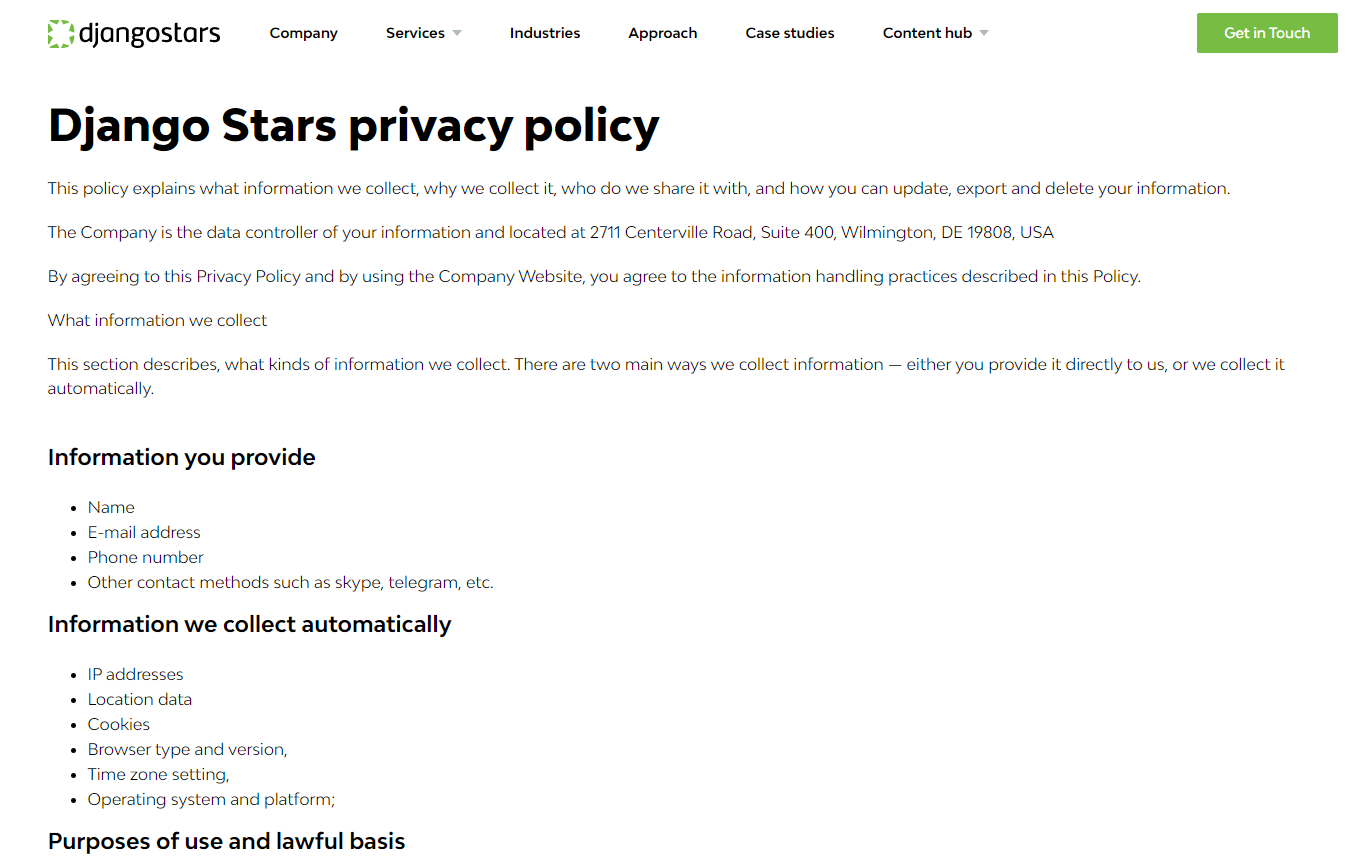The width and height of the screenshot is (1372, 856).
Task: Click the Information you provide heading
Action: click(x=181, y=457)
